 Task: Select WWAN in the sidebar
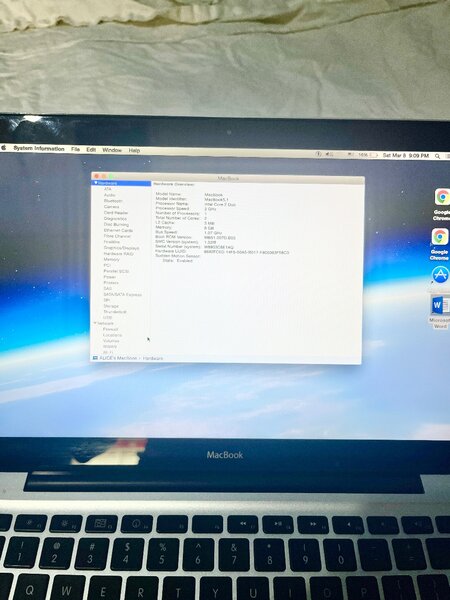pyautogui.click(x=110, y=346)
